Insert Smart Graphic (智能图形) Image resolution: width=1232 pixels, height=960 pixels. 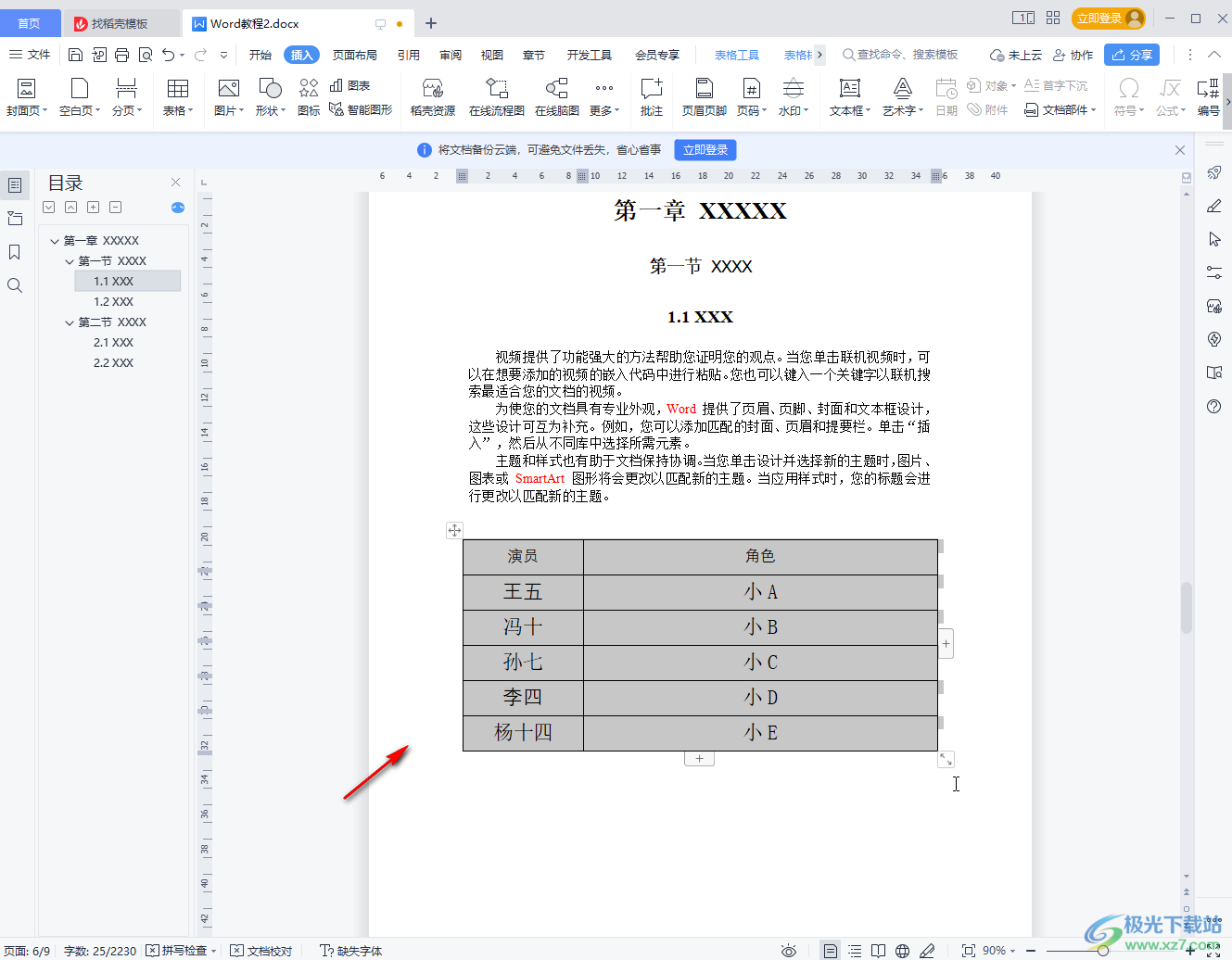tap(361, 109)
